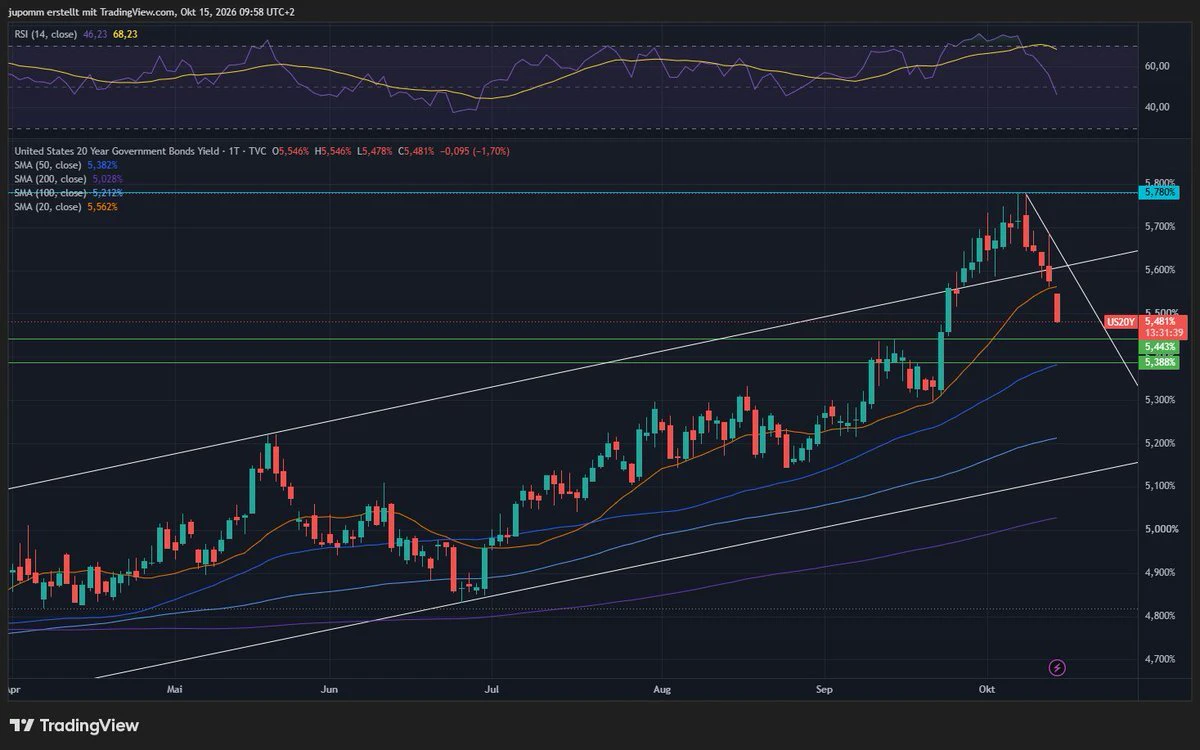Click the Okt label on time axis
The image size is (1200, 750).
click(x=988, y=690)
